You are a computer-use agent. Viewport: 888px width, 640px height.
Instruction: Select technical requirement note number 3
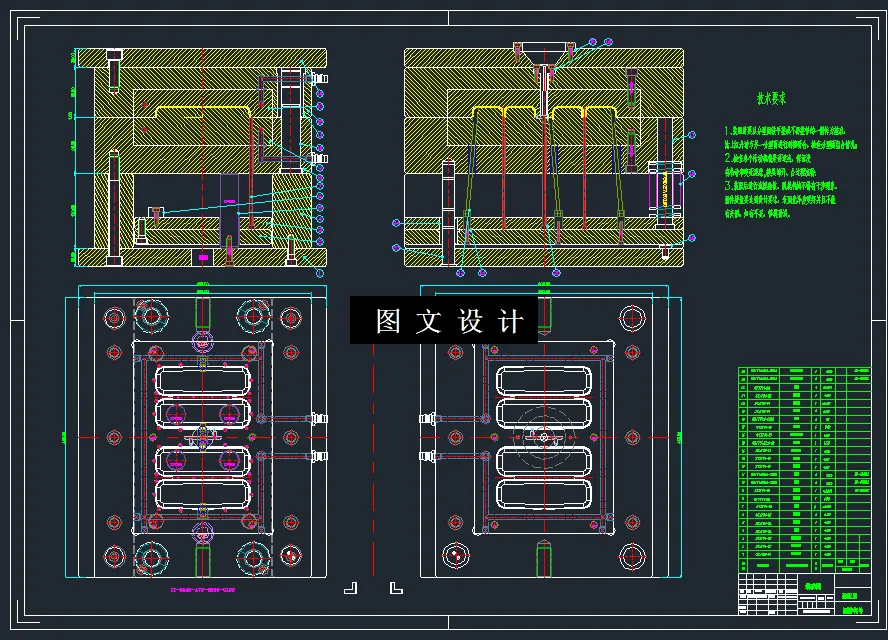point(781,199)
